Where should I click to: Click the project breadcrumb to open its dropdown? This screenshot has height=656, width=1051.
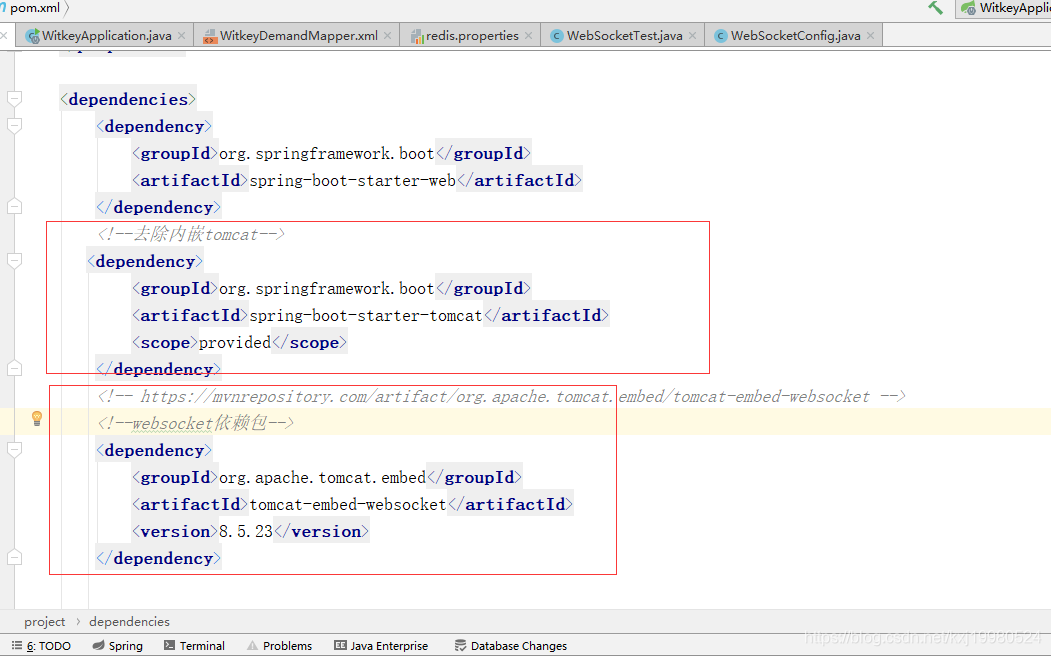click(x=44, y=621)
